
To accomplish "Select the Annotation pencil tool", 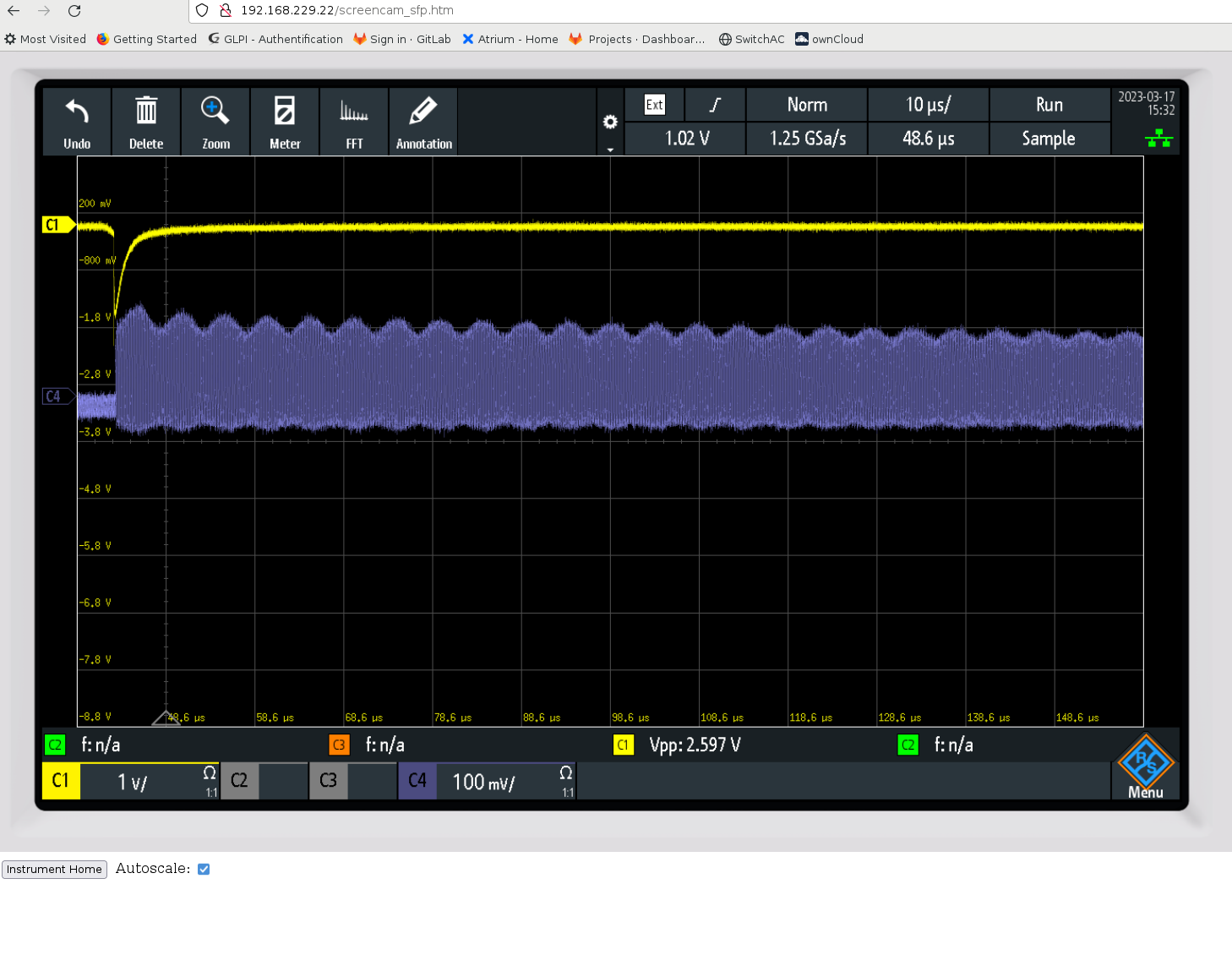I will (423, 112).
